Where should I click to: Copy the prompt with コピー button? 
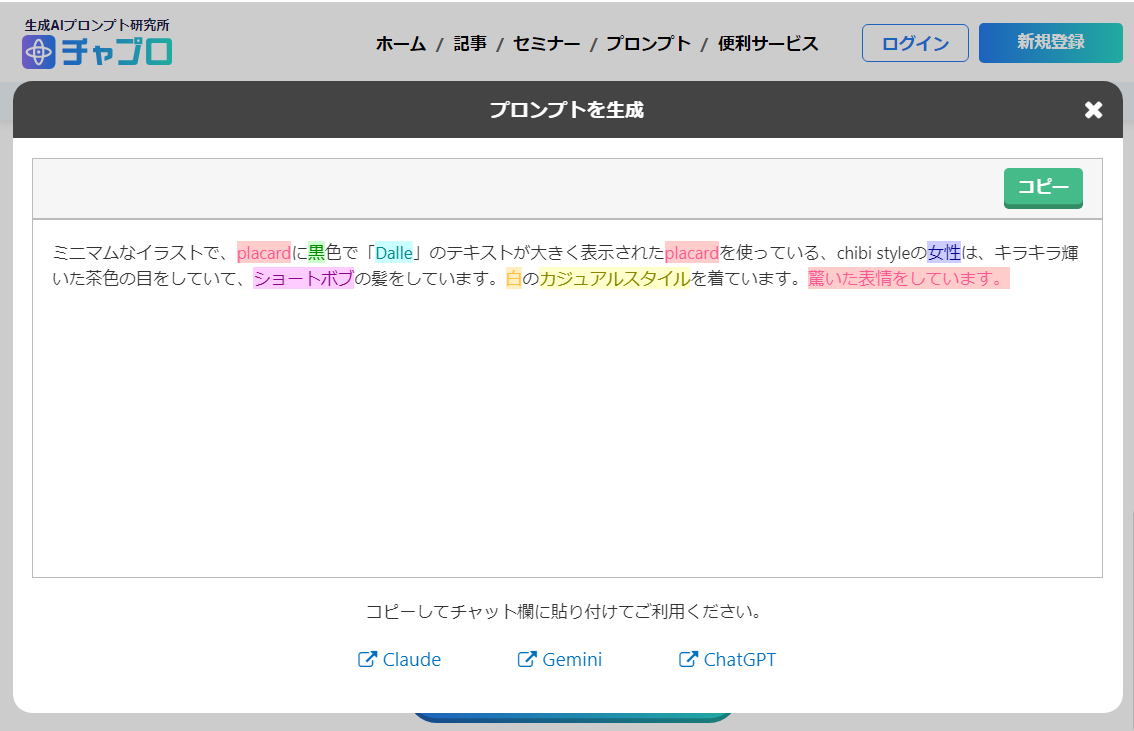[1043, 188]
